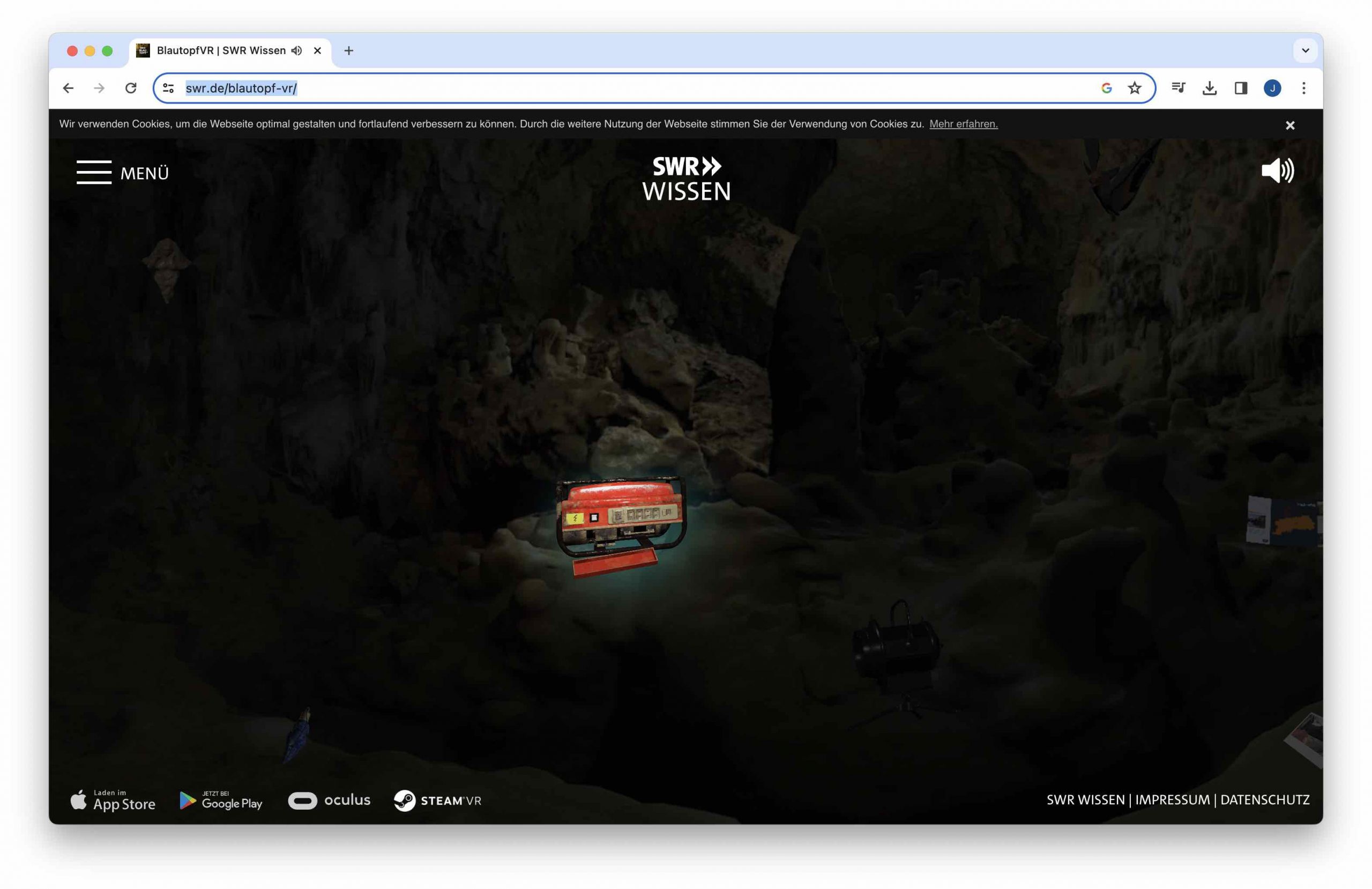
Task: Open the Mehr erfahren cookie link
Action: point(963,124)
